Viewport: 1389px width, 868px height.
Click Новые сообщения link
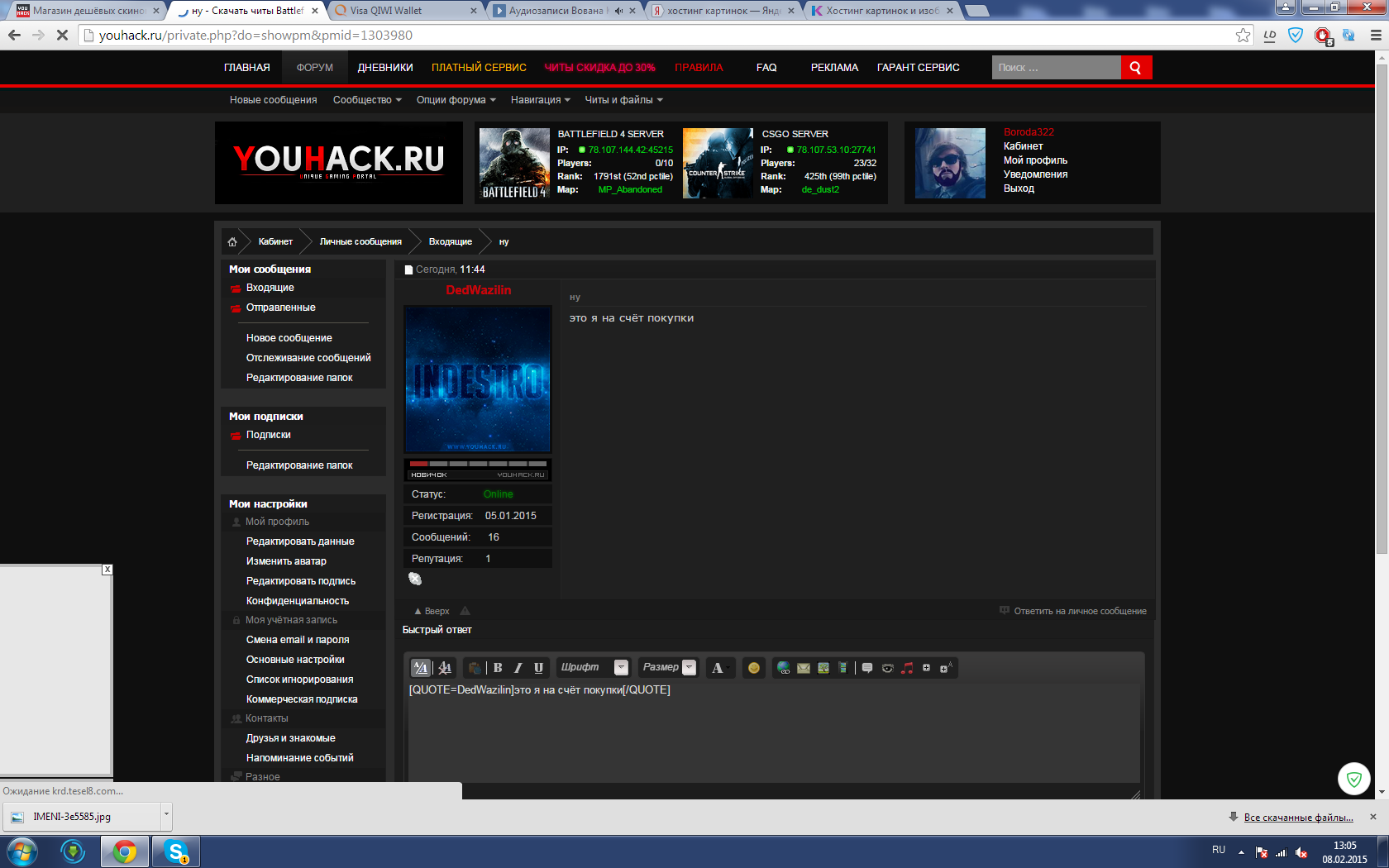pyautogui.click(x=273, y=100)
